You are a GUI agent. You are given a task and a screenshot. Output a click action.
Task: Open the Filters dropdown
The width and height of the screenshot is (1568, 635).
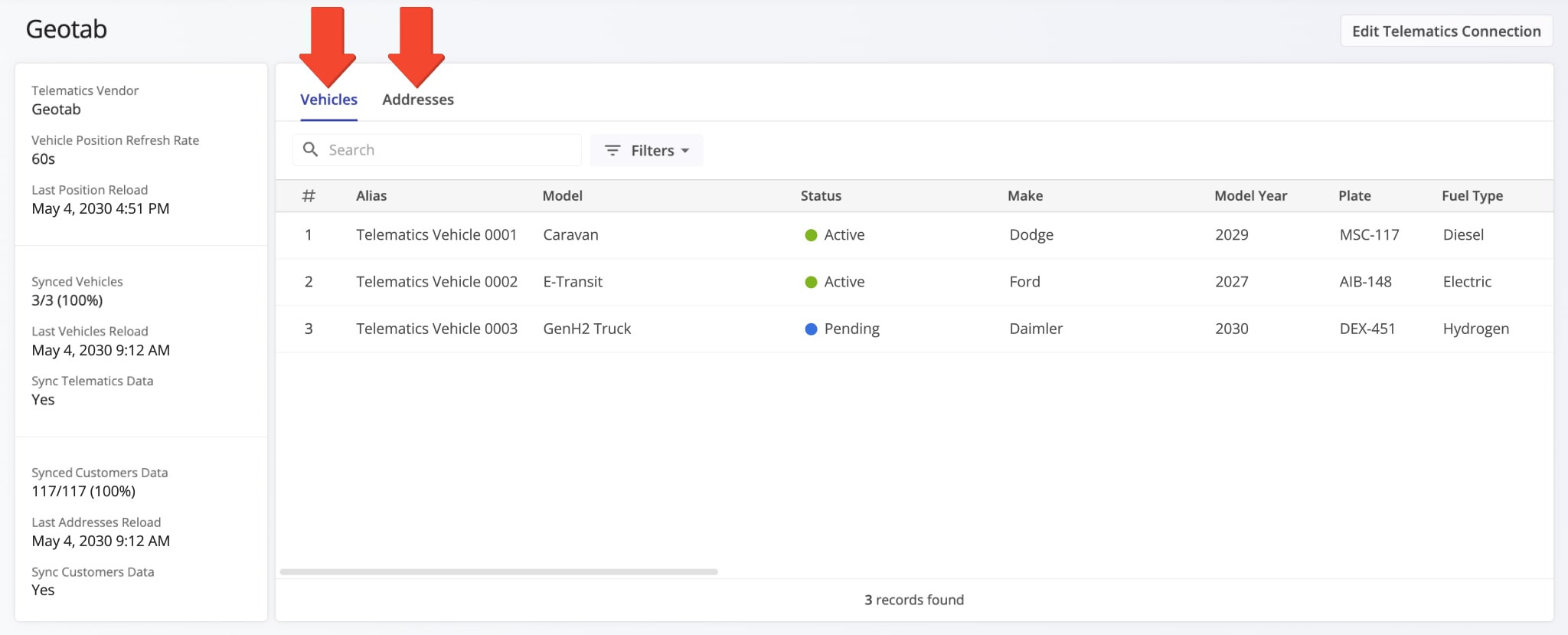click(646, 150)
